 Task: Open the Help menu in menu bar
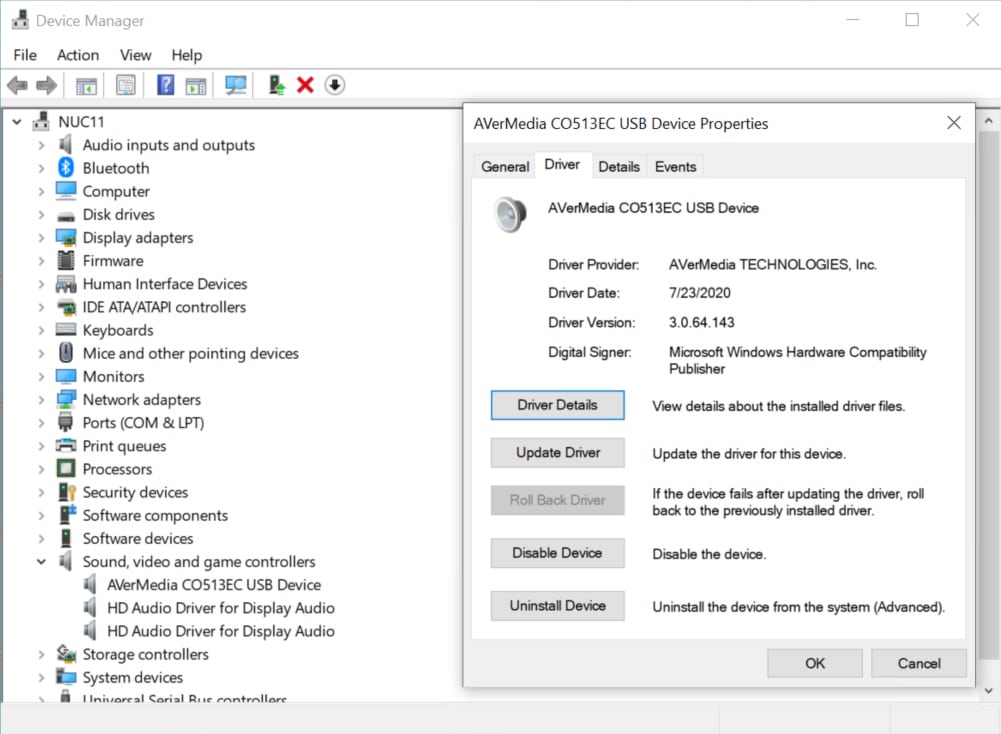click(x=186, y=55)
